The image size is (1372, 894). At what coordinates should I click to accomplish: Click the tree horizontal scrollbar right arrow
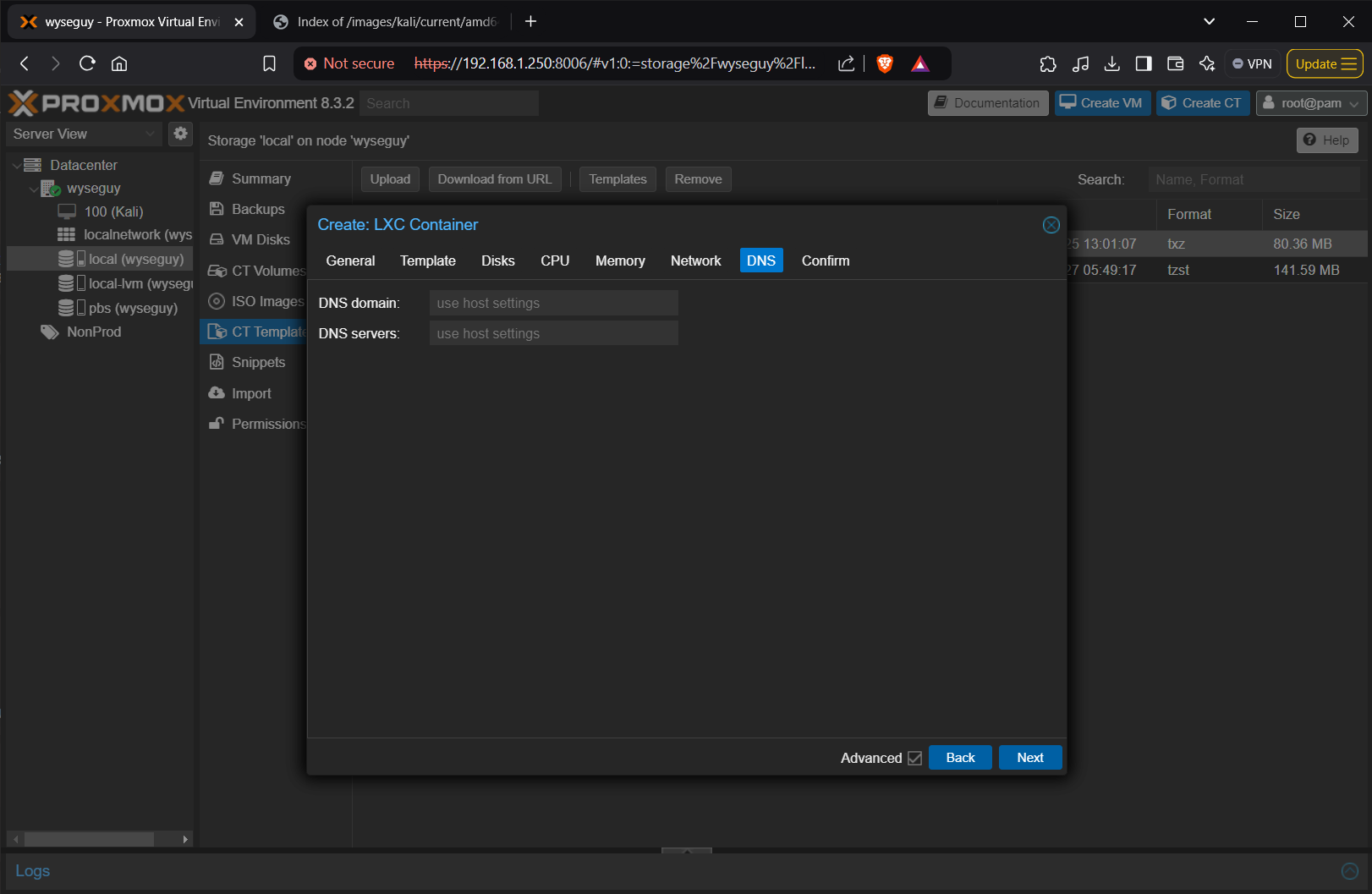tap(185, 839)
